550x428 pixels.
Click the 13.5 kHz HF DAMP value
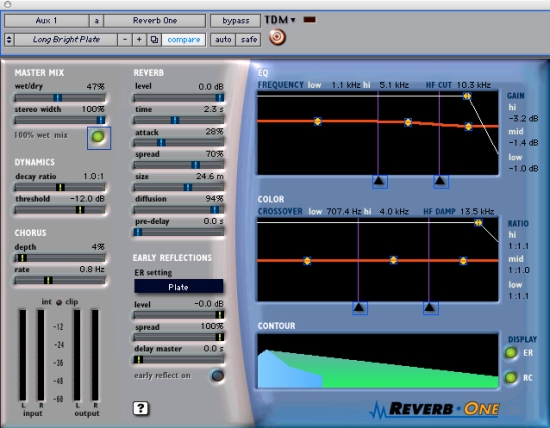tap(477, 212)
